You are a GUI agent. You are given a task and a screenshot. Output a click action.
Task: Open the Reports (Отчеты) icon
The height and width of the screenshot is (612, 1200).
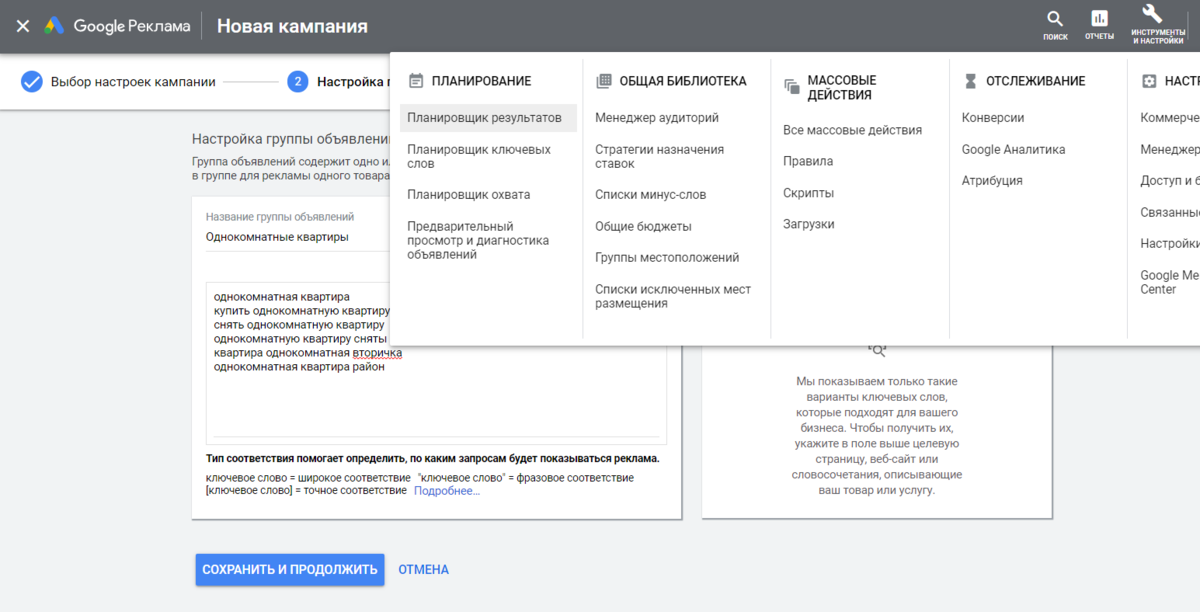1099,19
